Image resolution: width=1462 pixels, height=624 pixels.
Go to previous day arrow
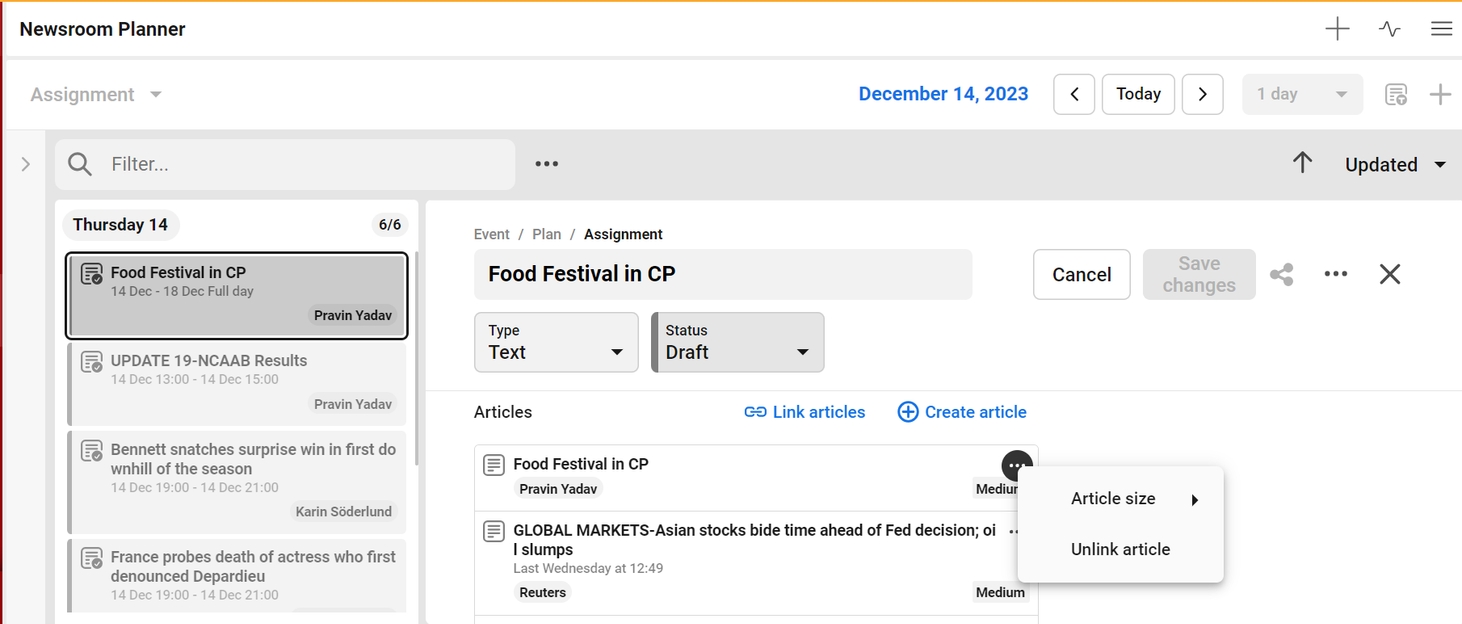pyautogui.click(x=1074, y=94)
